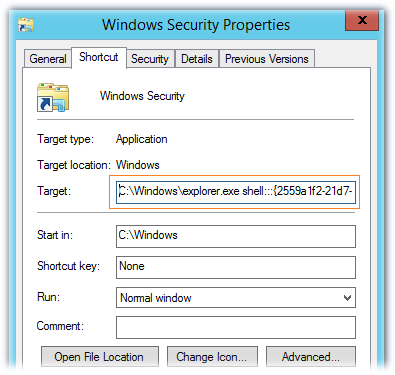This screenshot has width=395, height=375.
Task: Switch to the General tab
Action: coord(48,59)
